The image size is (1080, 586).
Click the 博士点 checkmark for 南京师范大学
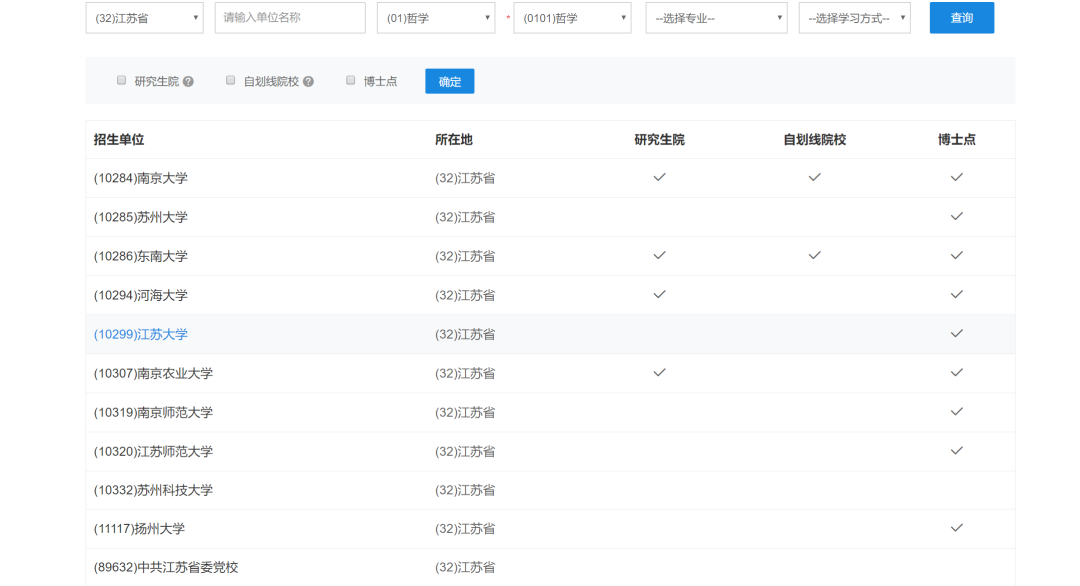(957, 411)
